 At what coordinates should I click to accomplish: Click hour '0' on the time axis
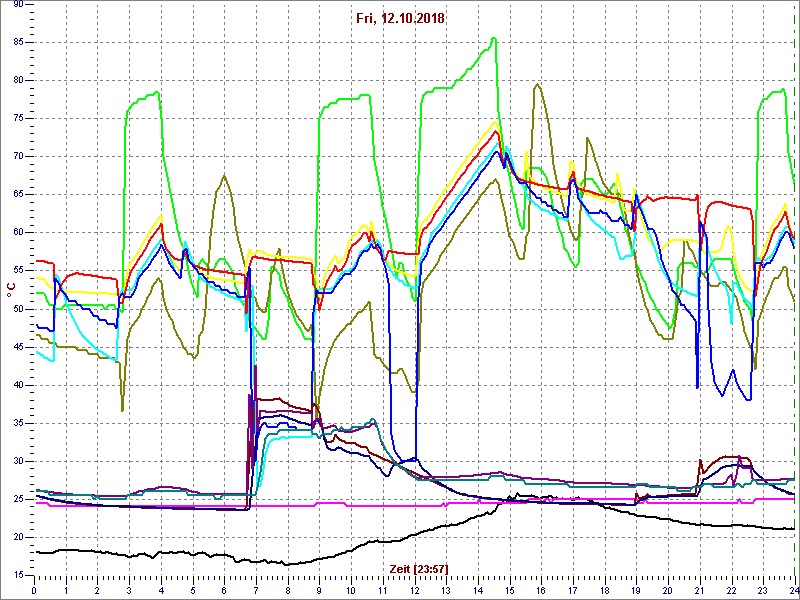(34, 591)
